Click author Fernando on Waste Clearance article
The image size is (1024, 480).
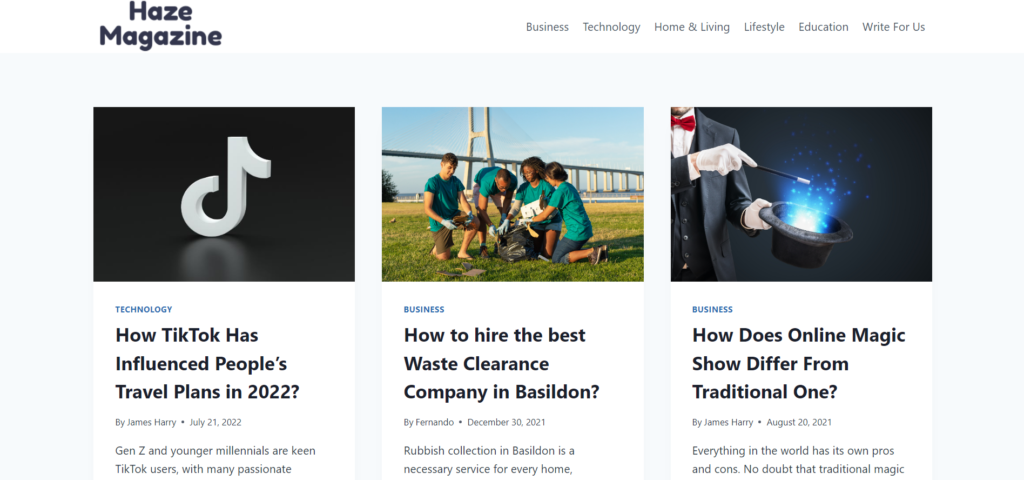[434, 423]
